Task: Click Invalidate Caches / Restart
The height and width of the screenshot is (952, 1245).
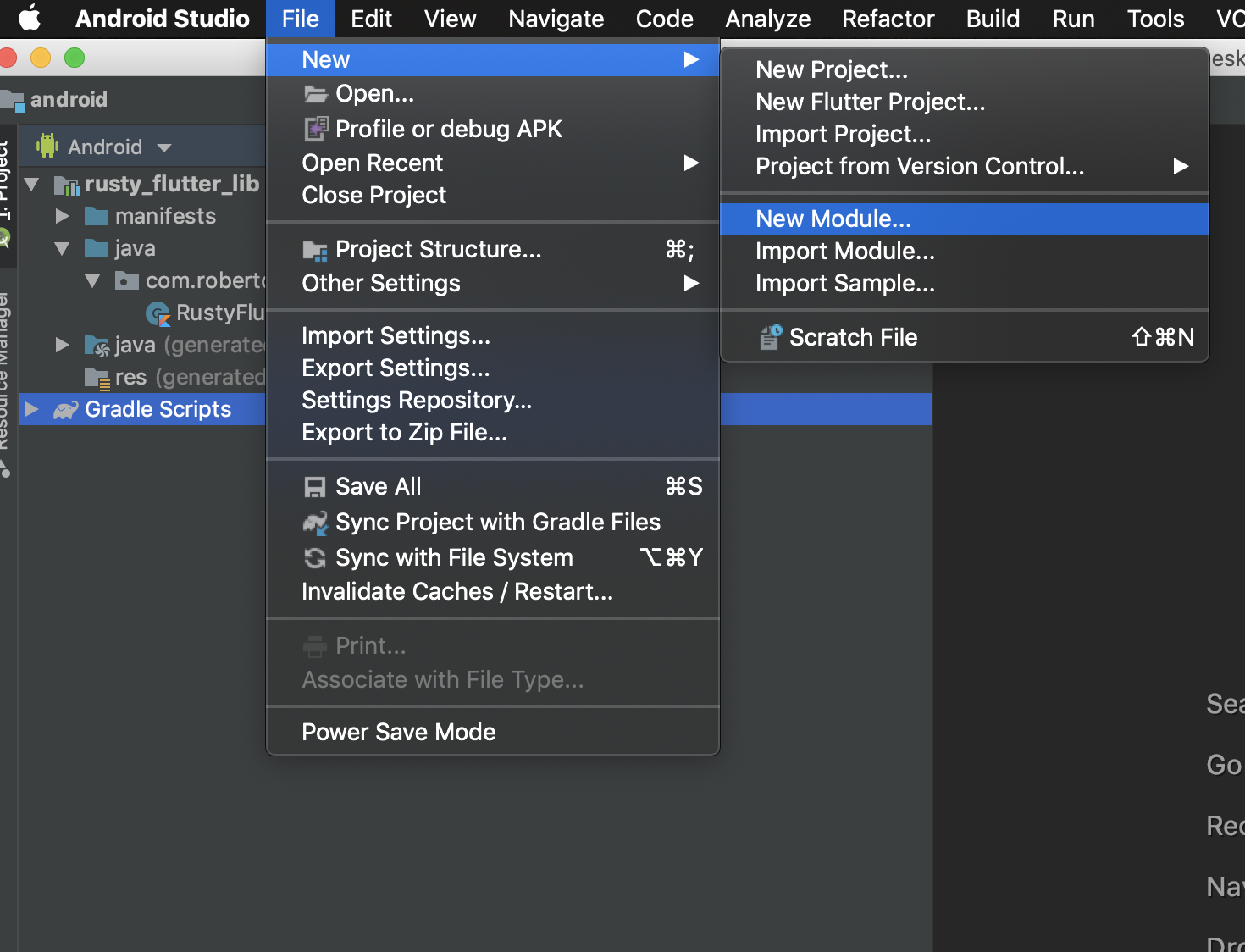Action: pos(457,591)
